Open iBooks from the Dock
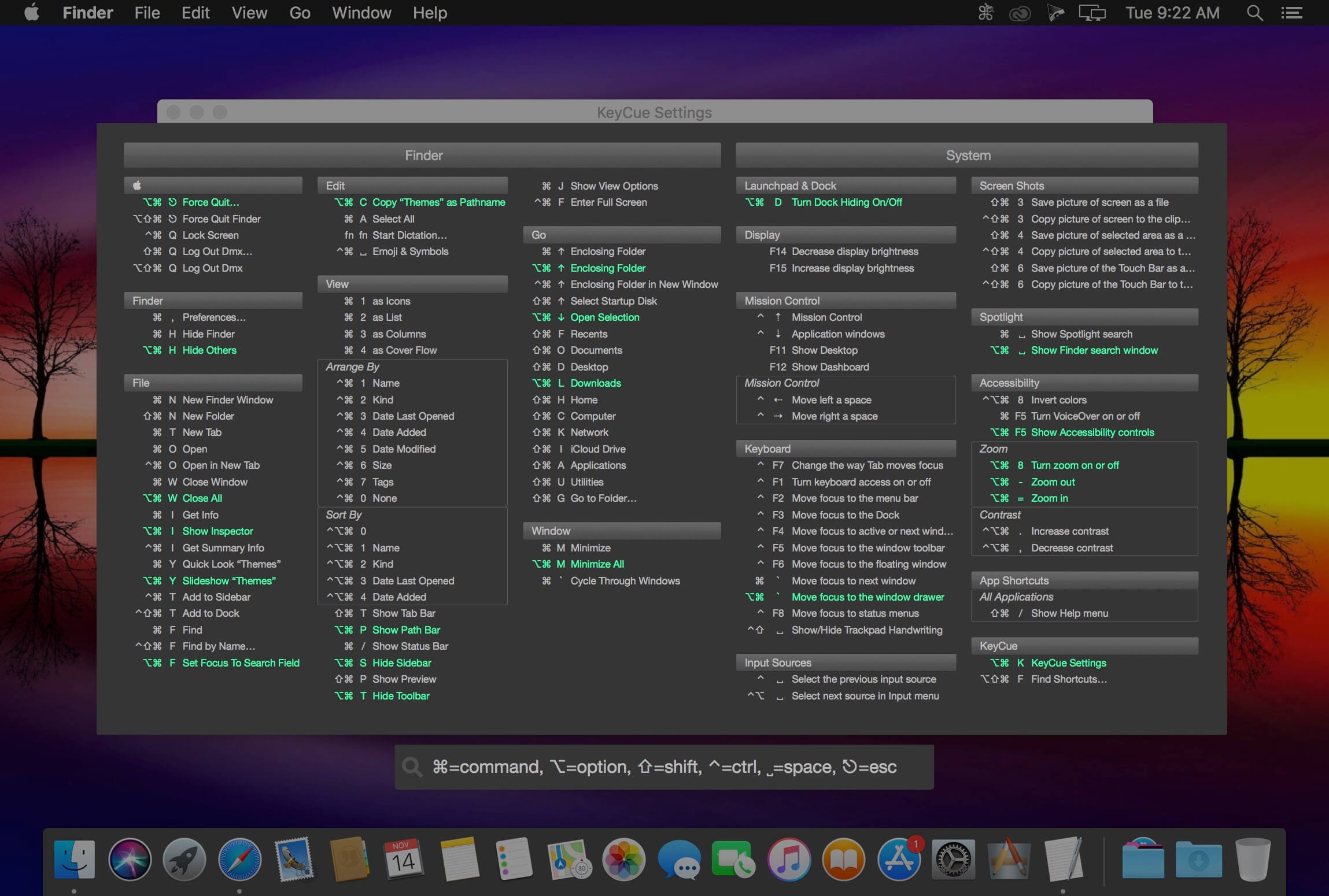Screen dimensions: 1329x896 (844, 860)
